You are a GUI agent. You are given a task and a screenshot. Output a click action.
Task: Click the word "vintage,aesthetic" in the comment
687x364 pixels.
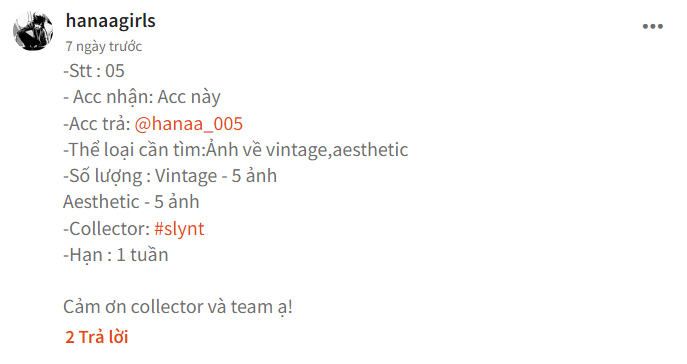click(x=337, y=150)
